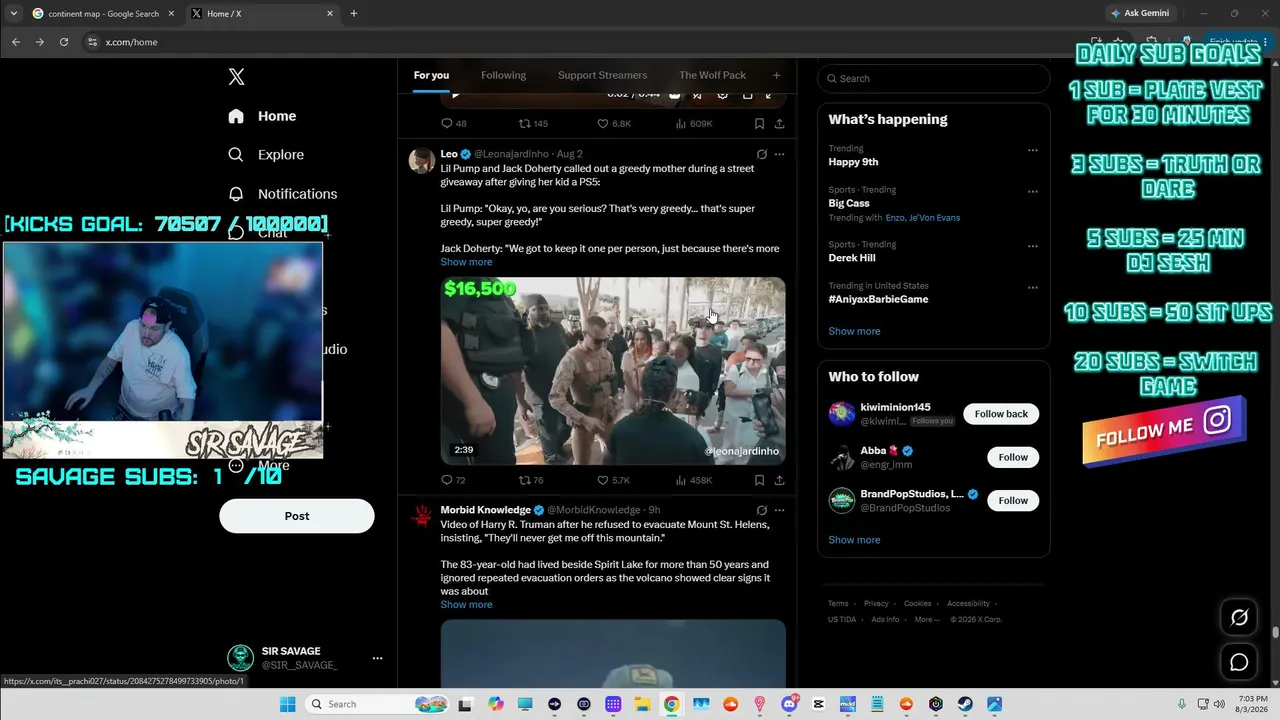1280x720 pixels.
Task: Open the Privacy footer link
Action: tap(876, 603)
